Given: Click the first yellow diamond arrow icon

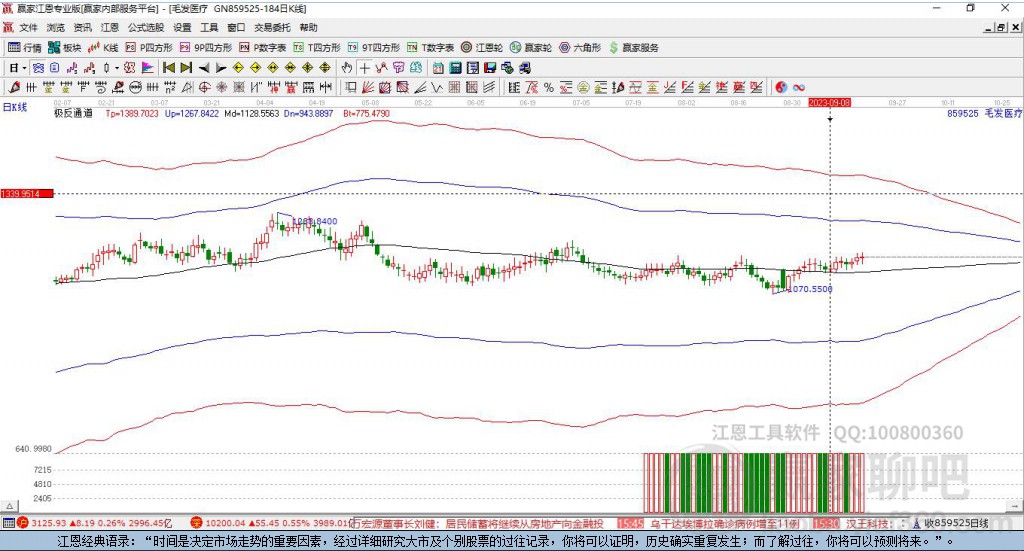Looking at the screenshot, I should [x=238, y=68].
